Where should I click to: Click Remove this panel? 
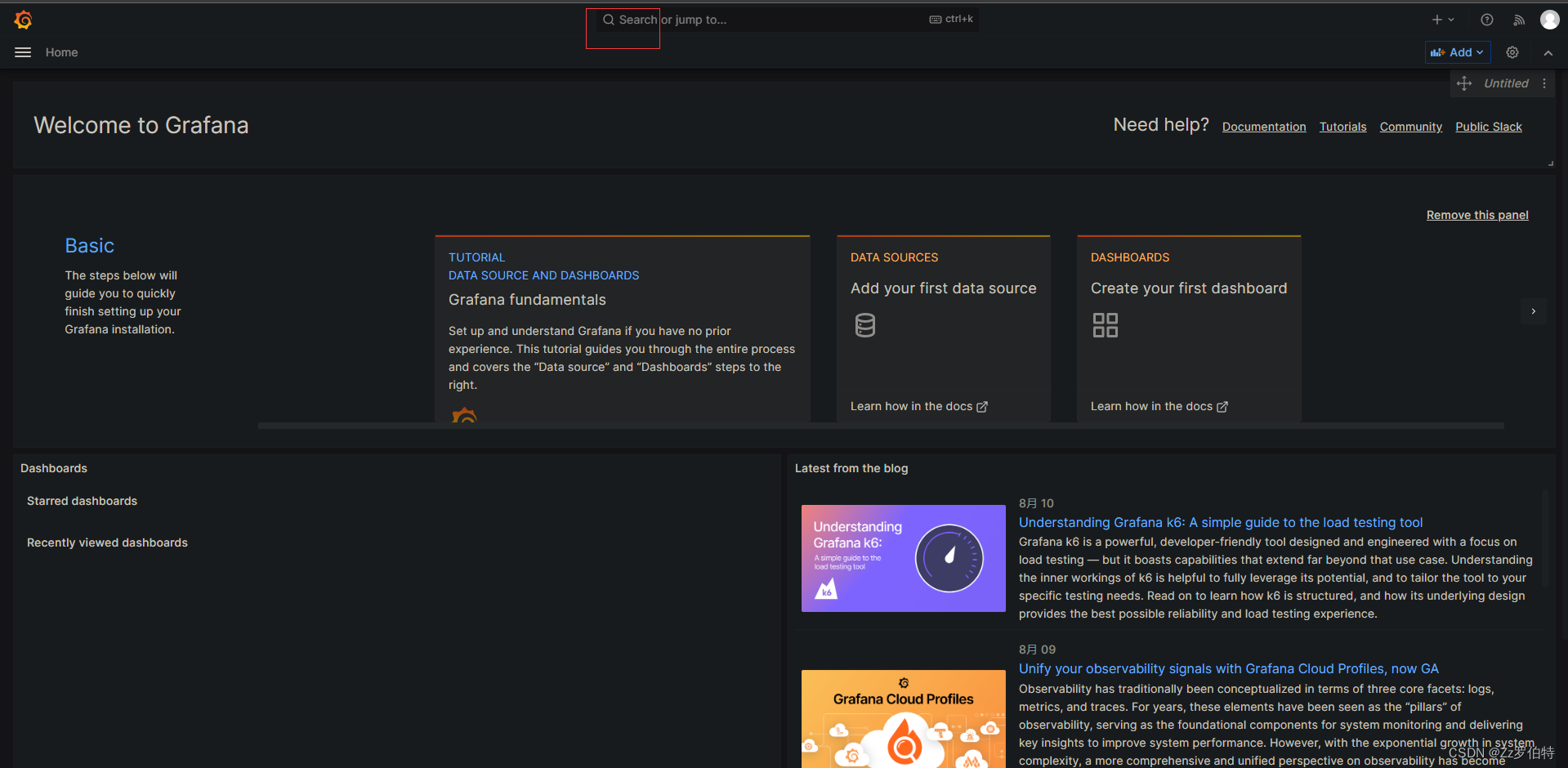(1477, 215)
